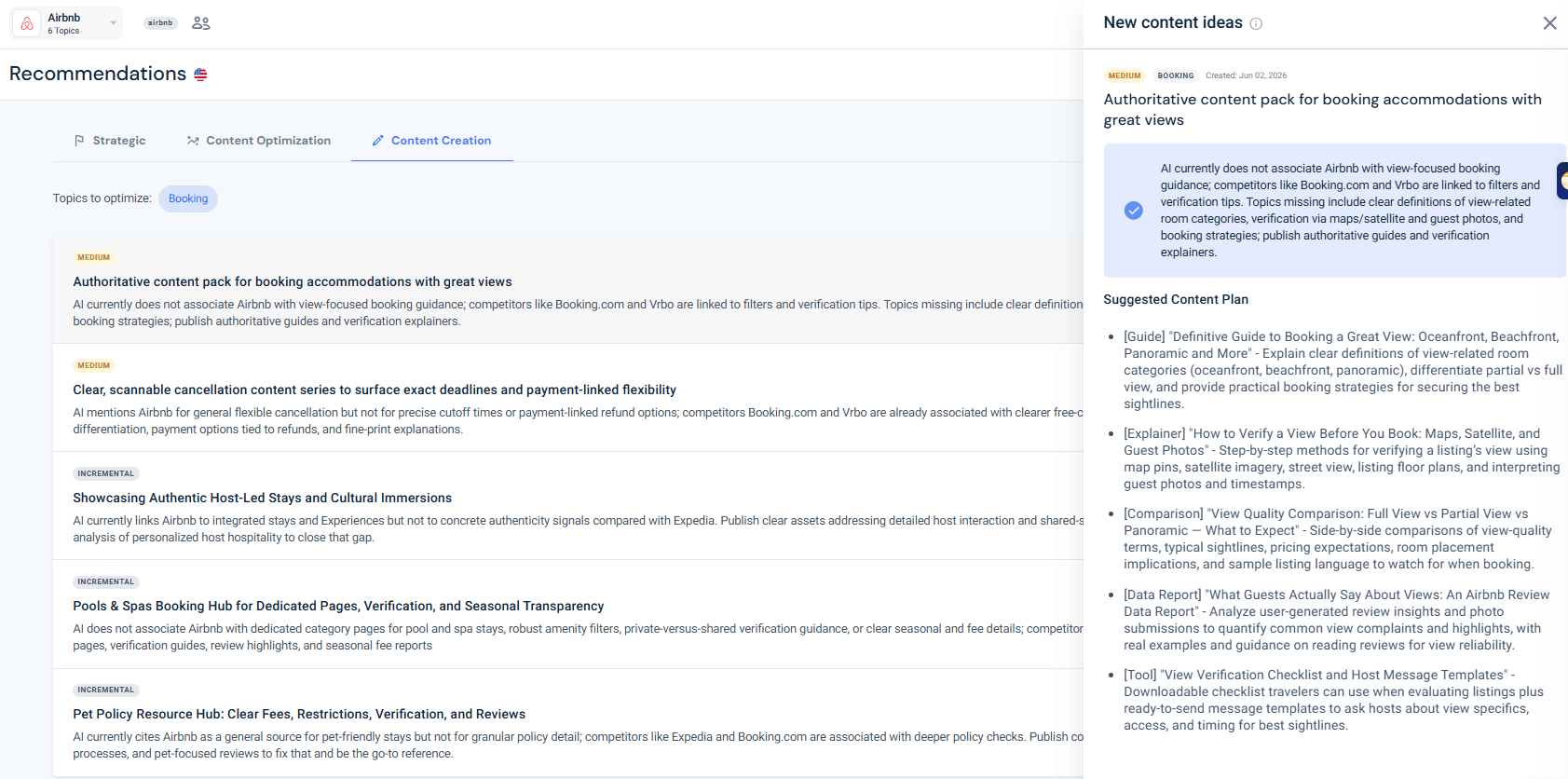Click the Recommendations page heading
The image size is (1568, 779).
(x=98, y=74)
